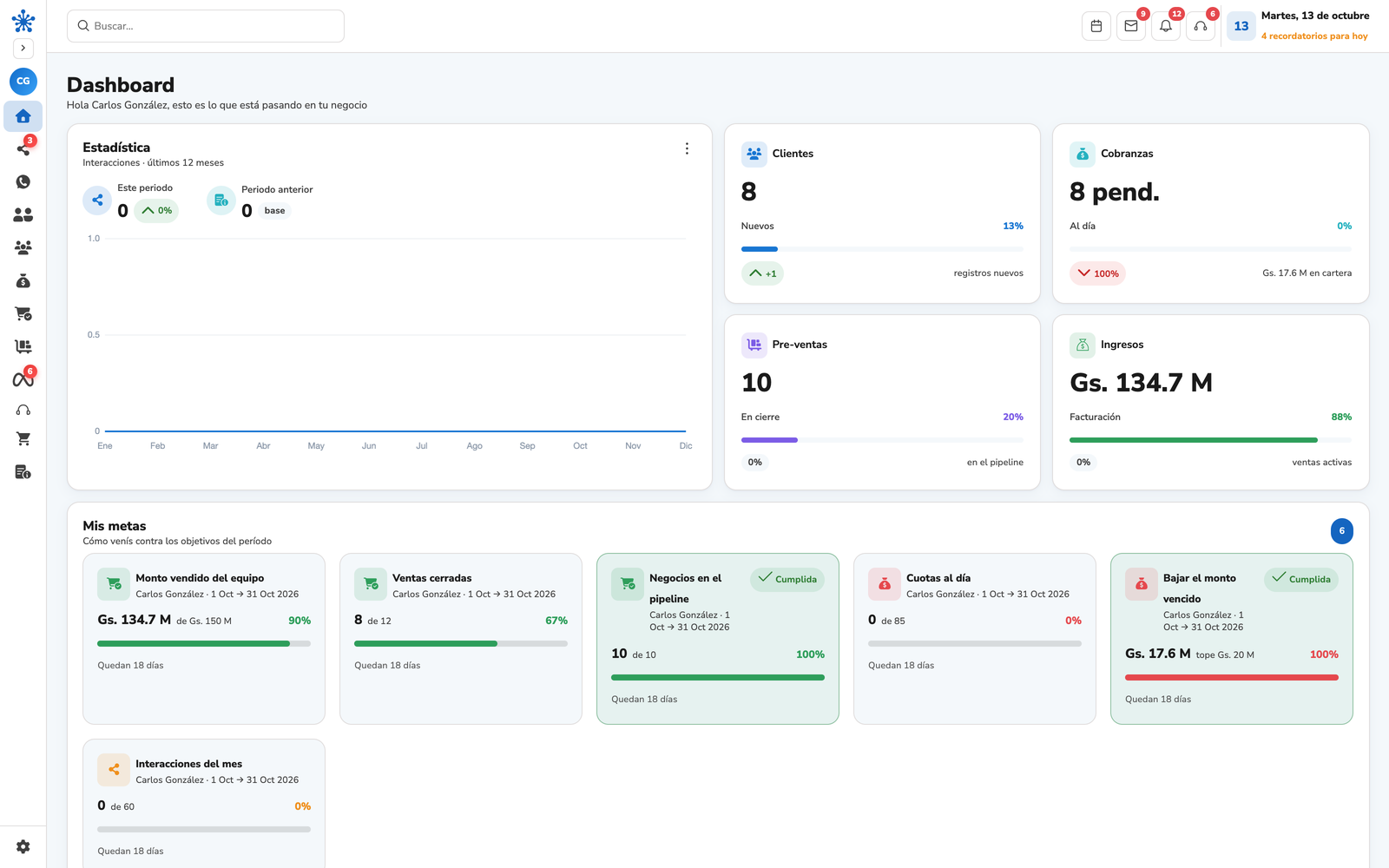Open the Estadística three-dot menu

pos(687,148)
